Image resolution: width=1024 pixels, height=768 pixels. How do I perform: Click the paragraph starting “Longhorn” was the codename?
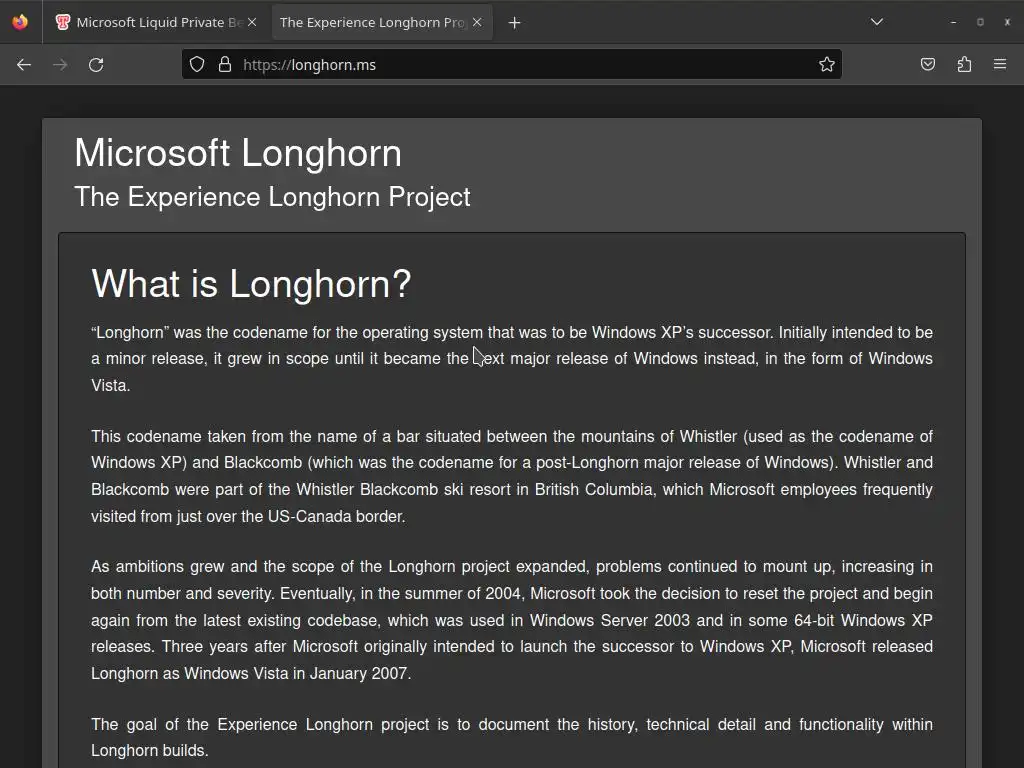(511, 359)
